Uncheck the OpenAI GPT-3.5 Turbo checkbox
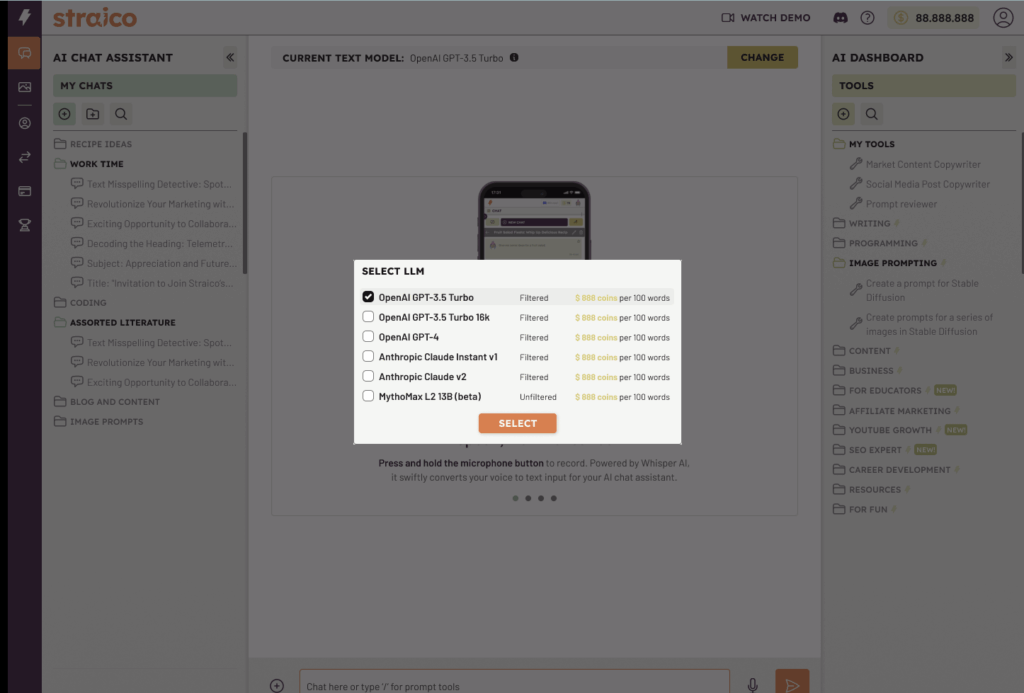The width and height of the screenshot is (1024, 693). [x=368, y=297]
